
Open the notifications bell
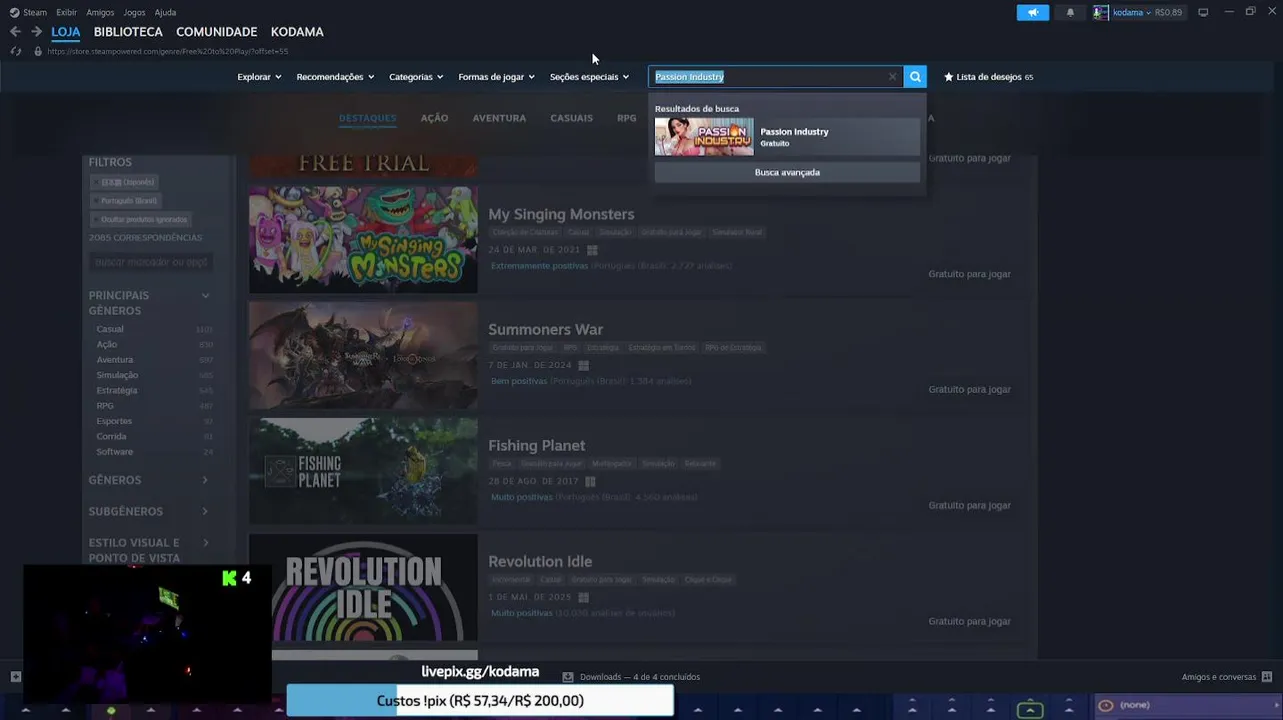click(1070, 12)
